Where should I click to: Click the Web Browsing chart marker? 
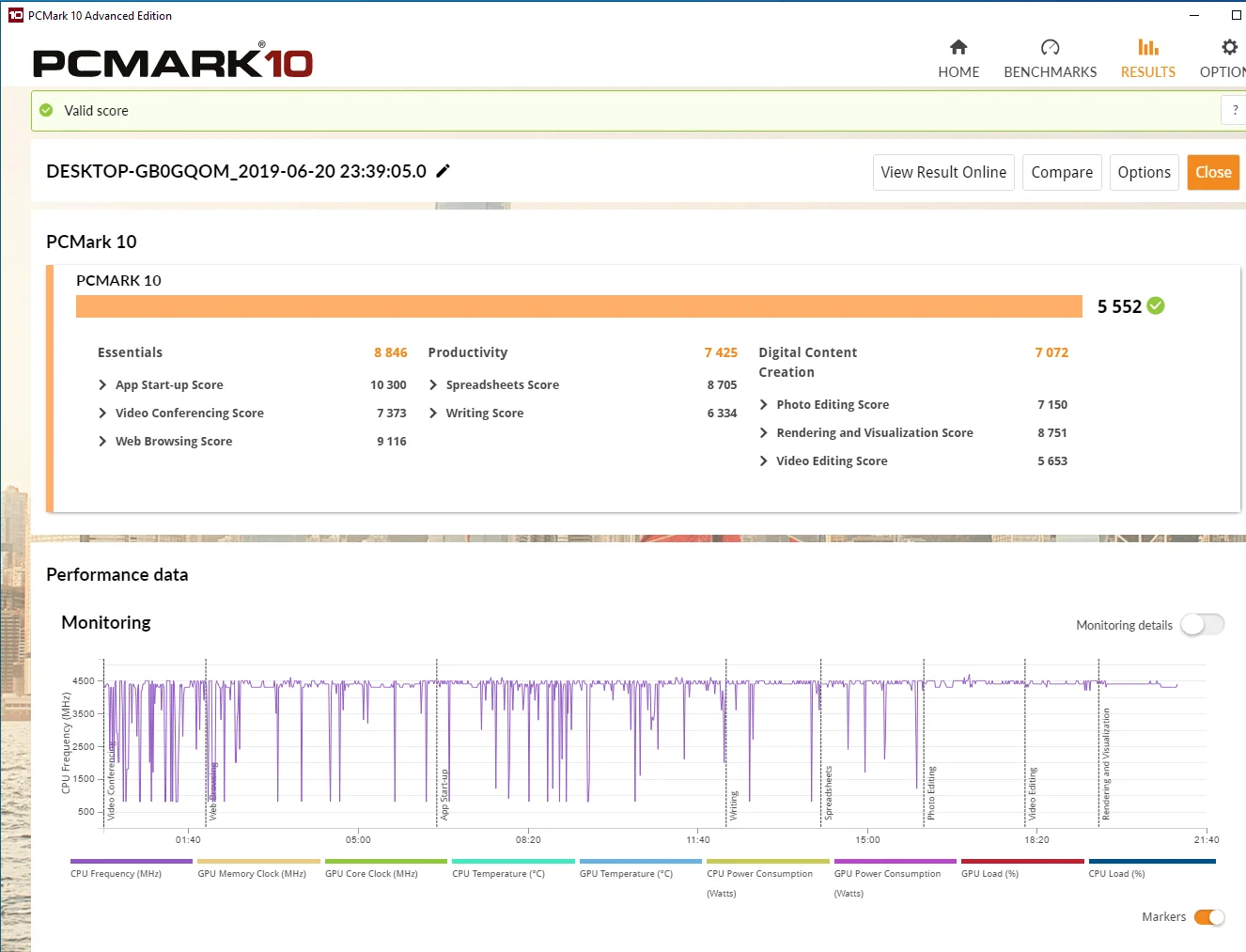(x=213, y=791)
